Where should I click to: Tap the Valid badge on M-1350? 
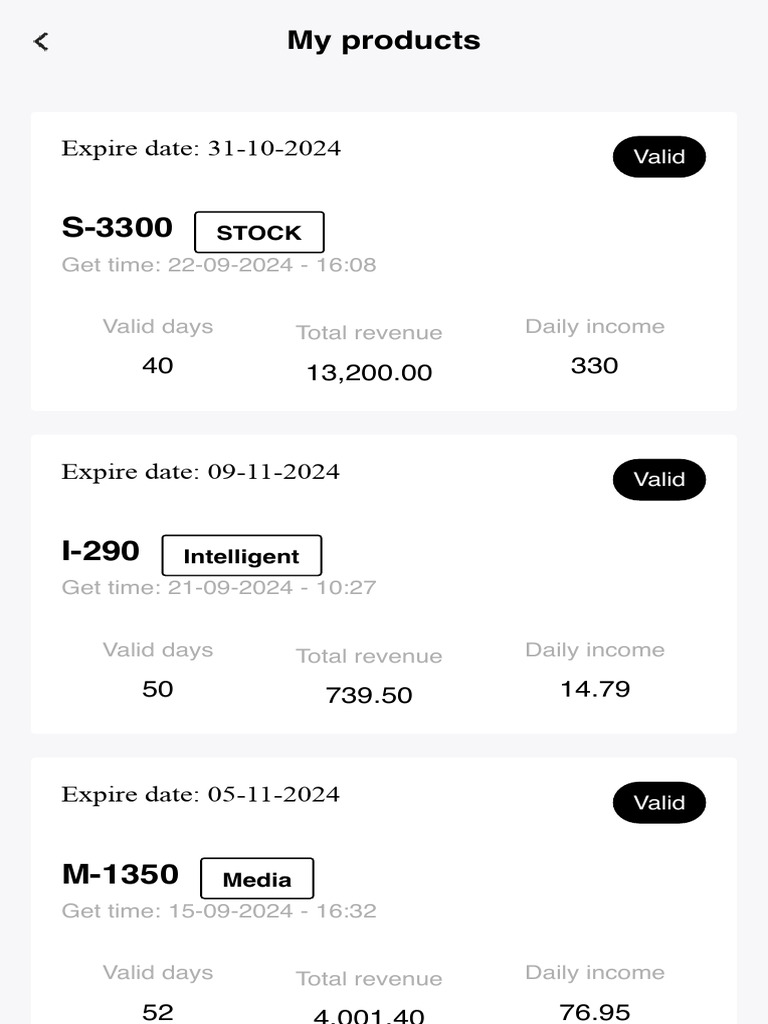[659, 803]
